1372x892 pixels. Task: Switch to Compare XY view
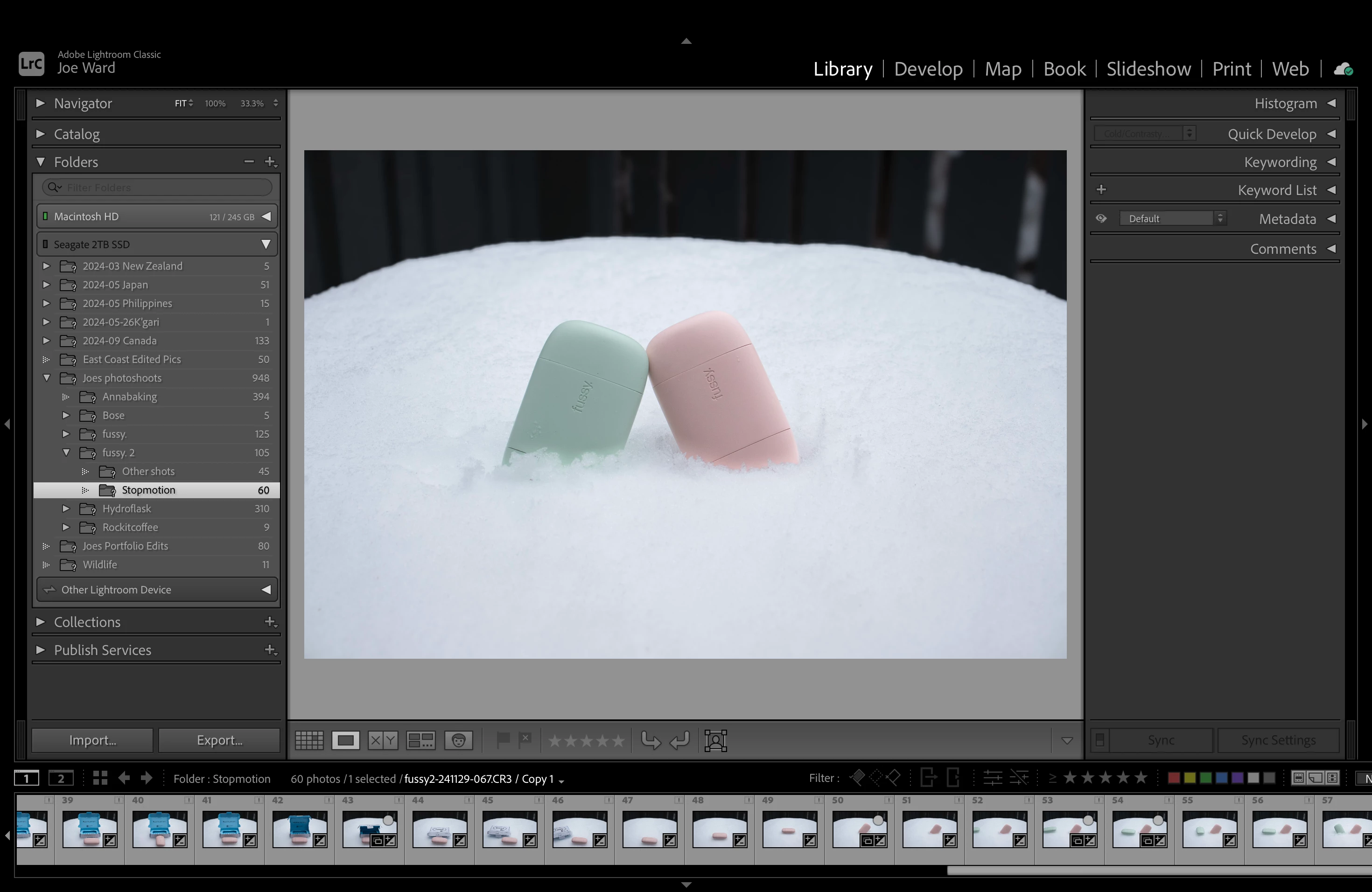pos(383,740)
